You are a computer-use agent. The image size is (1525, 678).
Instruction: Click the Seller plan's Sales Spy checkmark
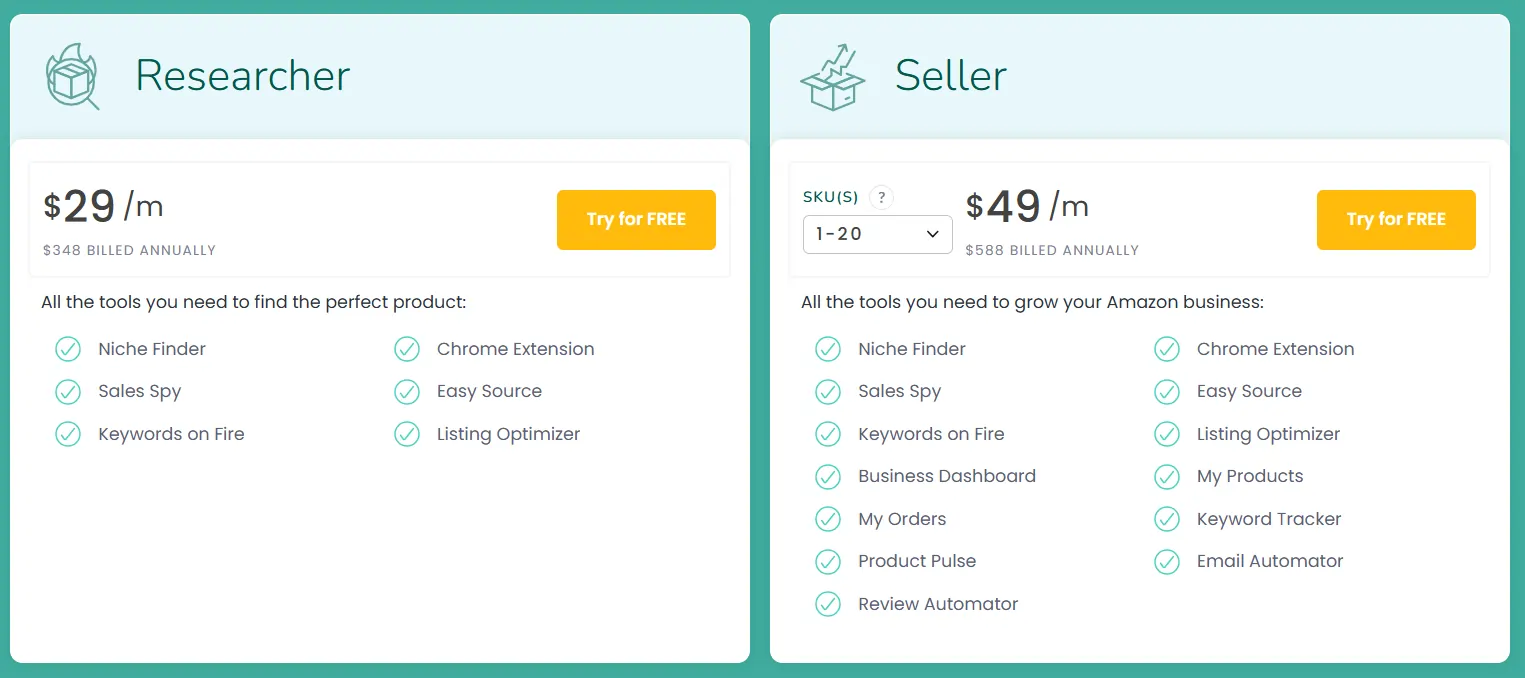[x=828, y=392]
